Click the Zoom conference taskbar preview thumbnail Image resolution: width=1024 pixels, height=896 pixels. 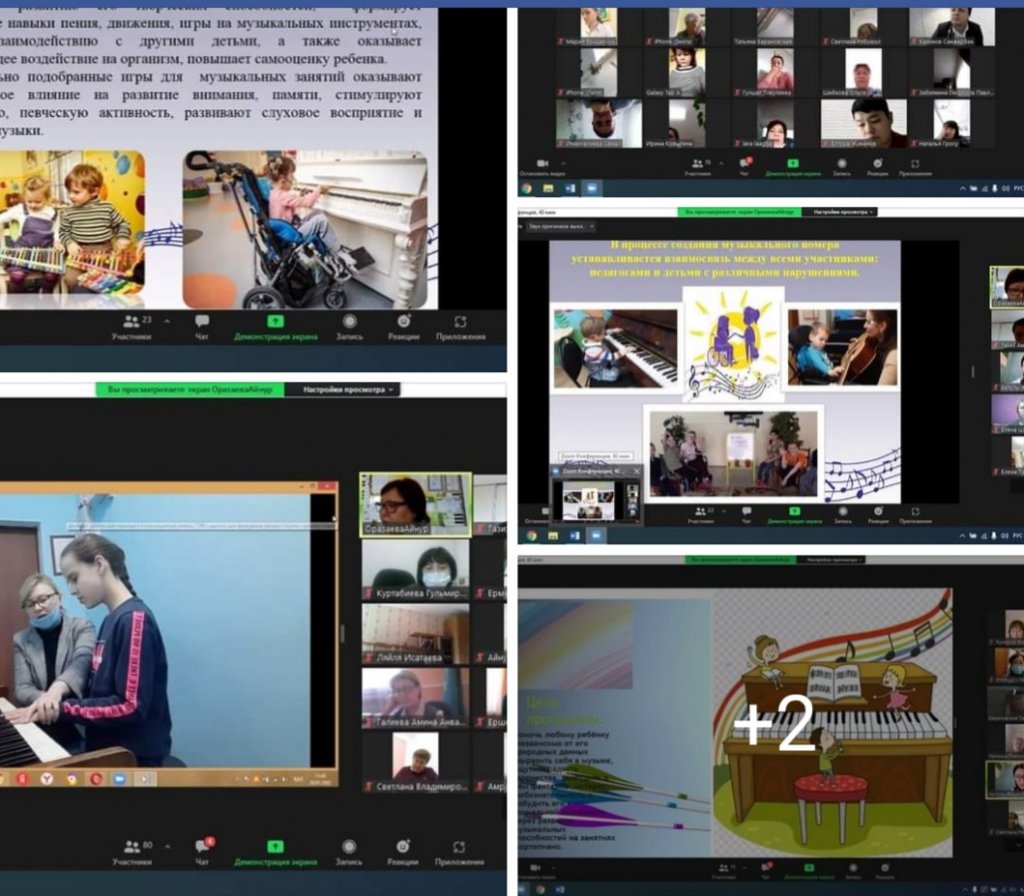(596, 501)
